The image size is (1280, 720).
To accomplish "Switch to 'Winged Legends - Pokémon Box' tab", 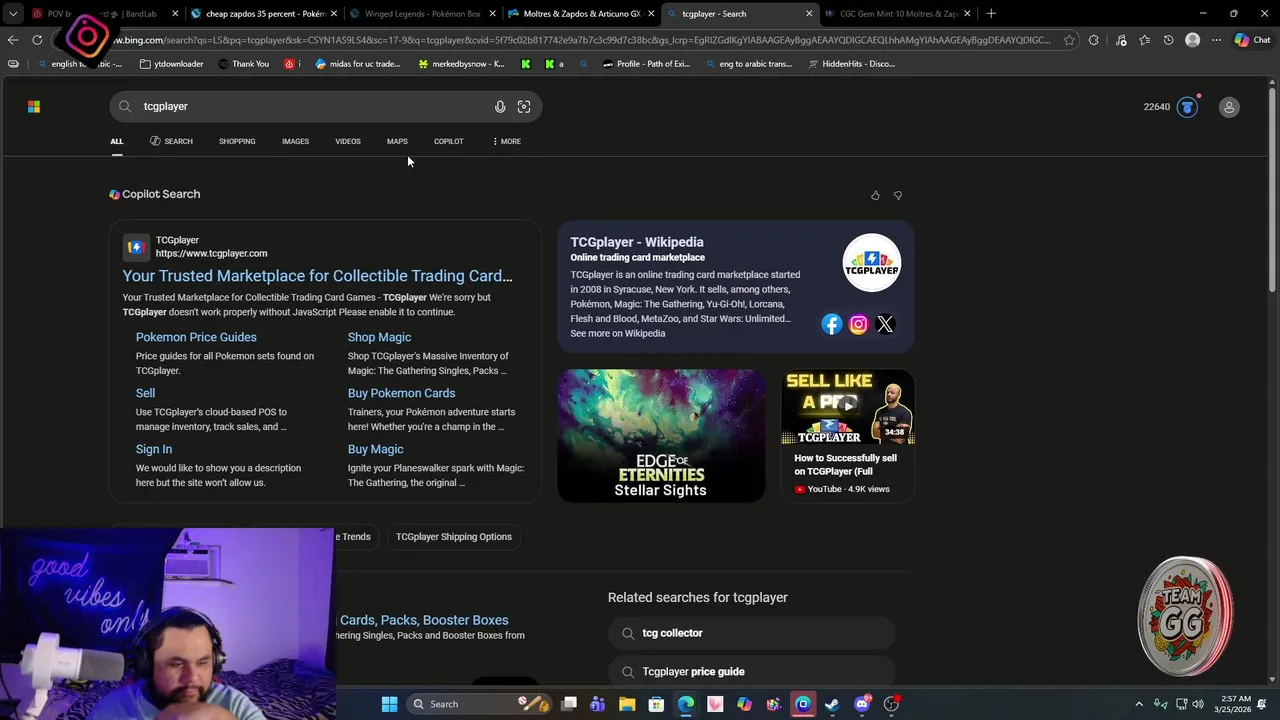I will pyautogui.click(x=420, y=13).
